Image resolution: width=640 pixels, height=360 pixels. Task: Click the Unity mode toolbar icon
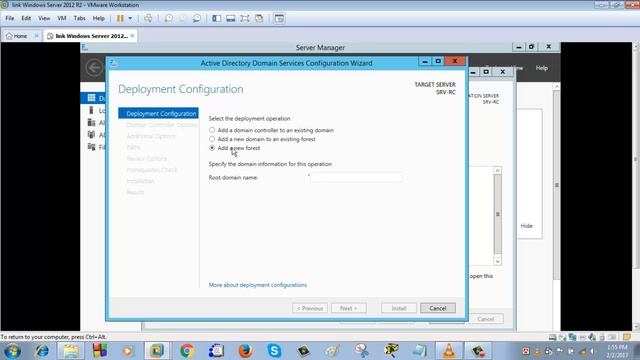click(259, 18)
